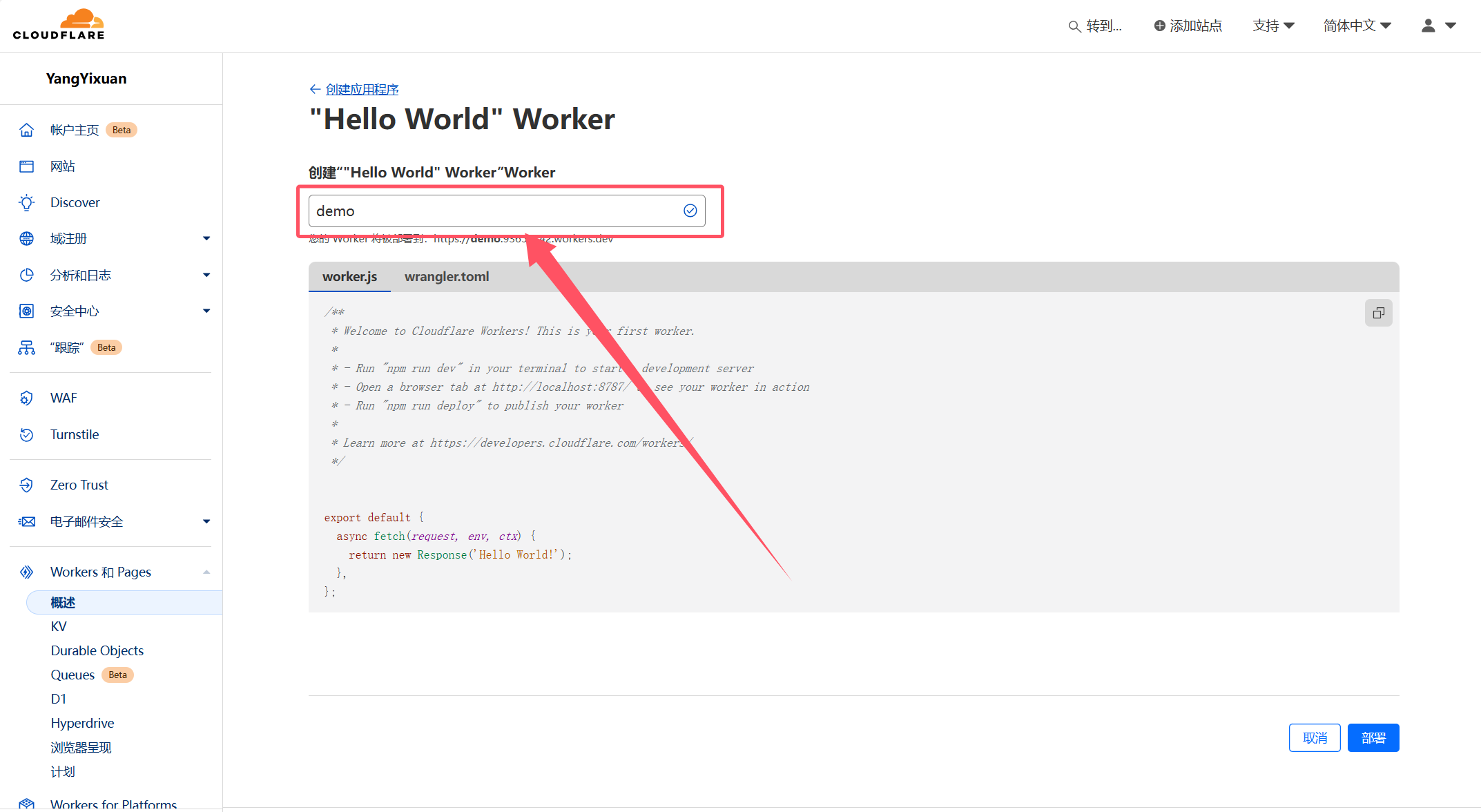Open the search magnifier icon
The height and width of the screenshot is (812, 1481).
(1074, 26)
